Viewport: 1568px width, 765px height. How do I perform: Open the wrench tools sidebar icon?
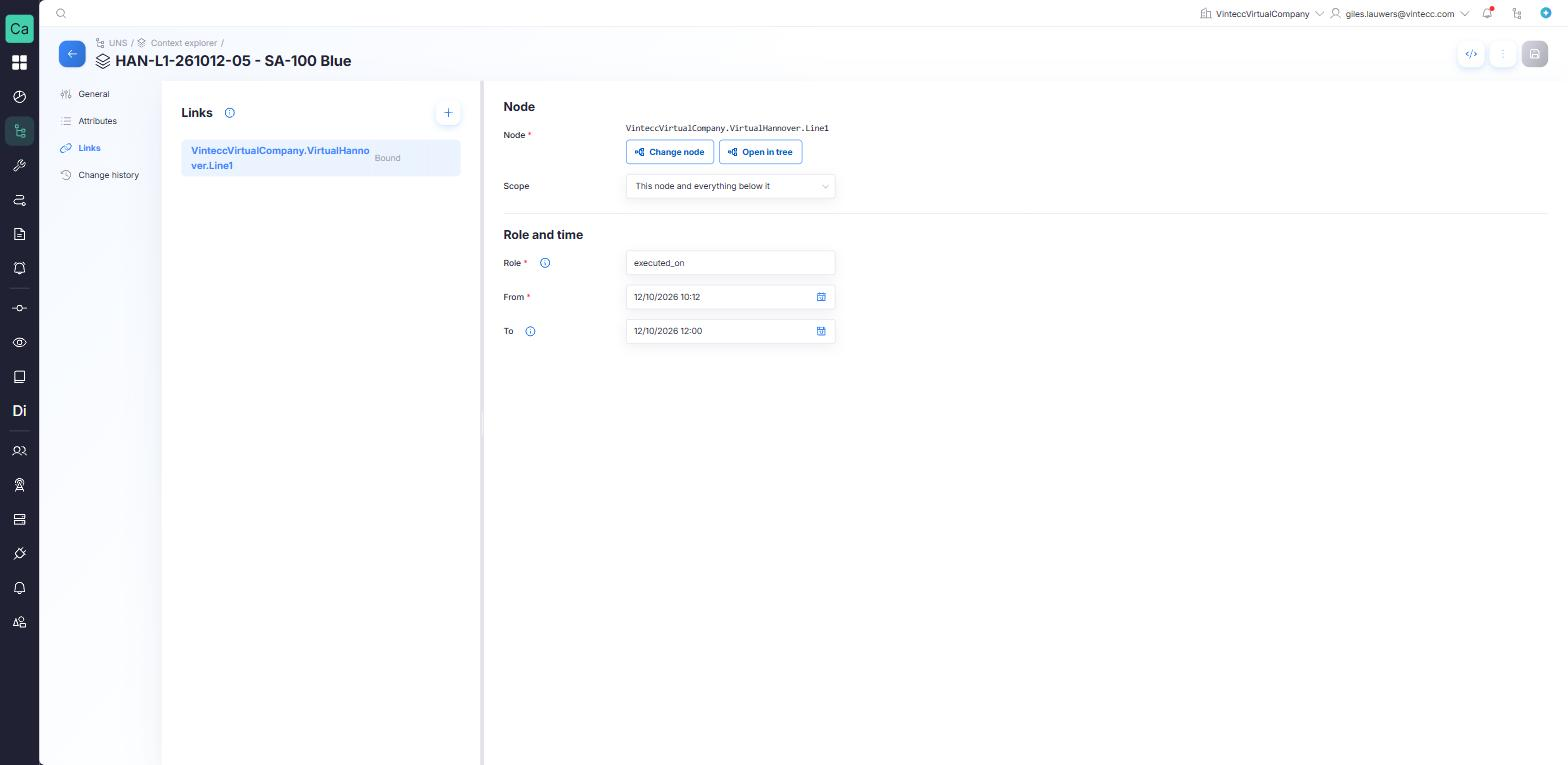19,166
